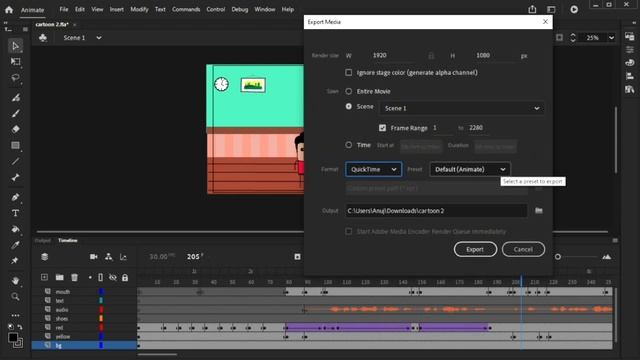Click the mouth layer blue color swatch
Screen dimensions: 640x360
point(101,291)
